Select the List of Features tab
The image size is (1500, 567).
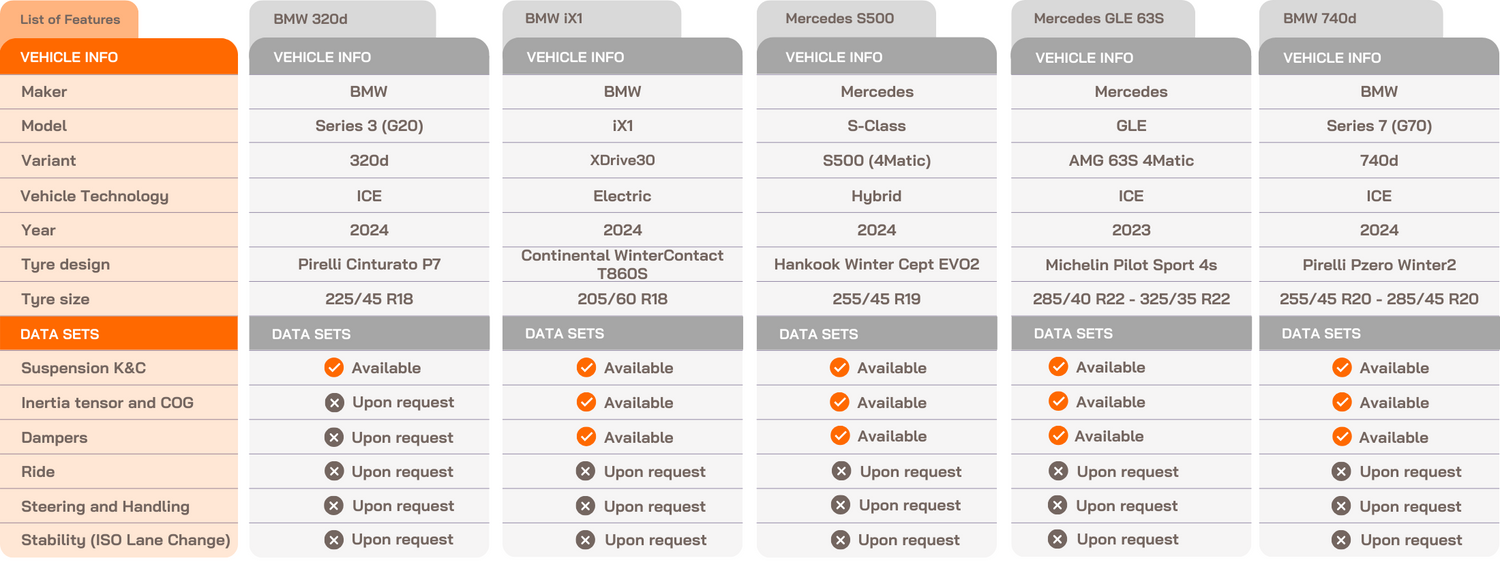(x=70, y=20)
